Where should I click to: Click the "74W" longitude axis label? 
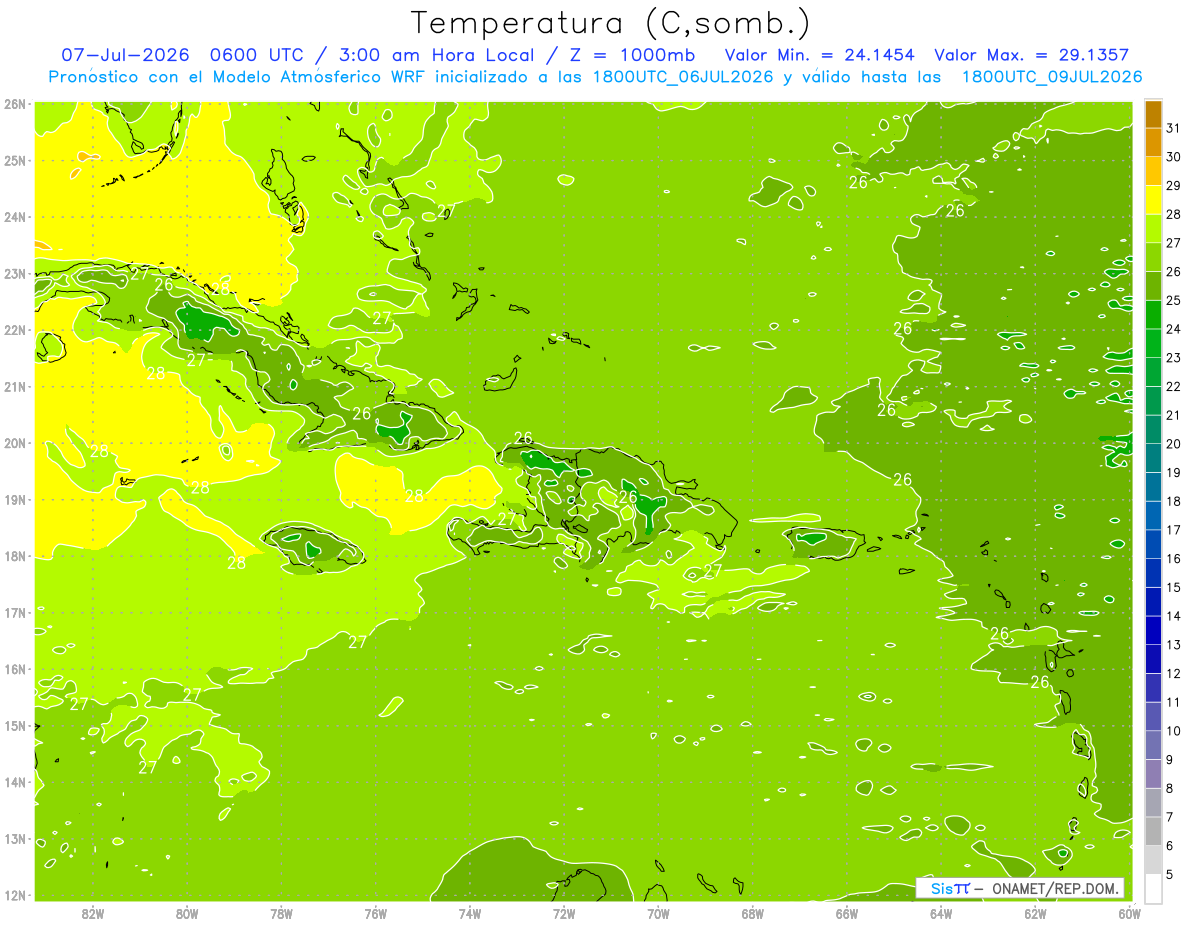pos(470,912)
